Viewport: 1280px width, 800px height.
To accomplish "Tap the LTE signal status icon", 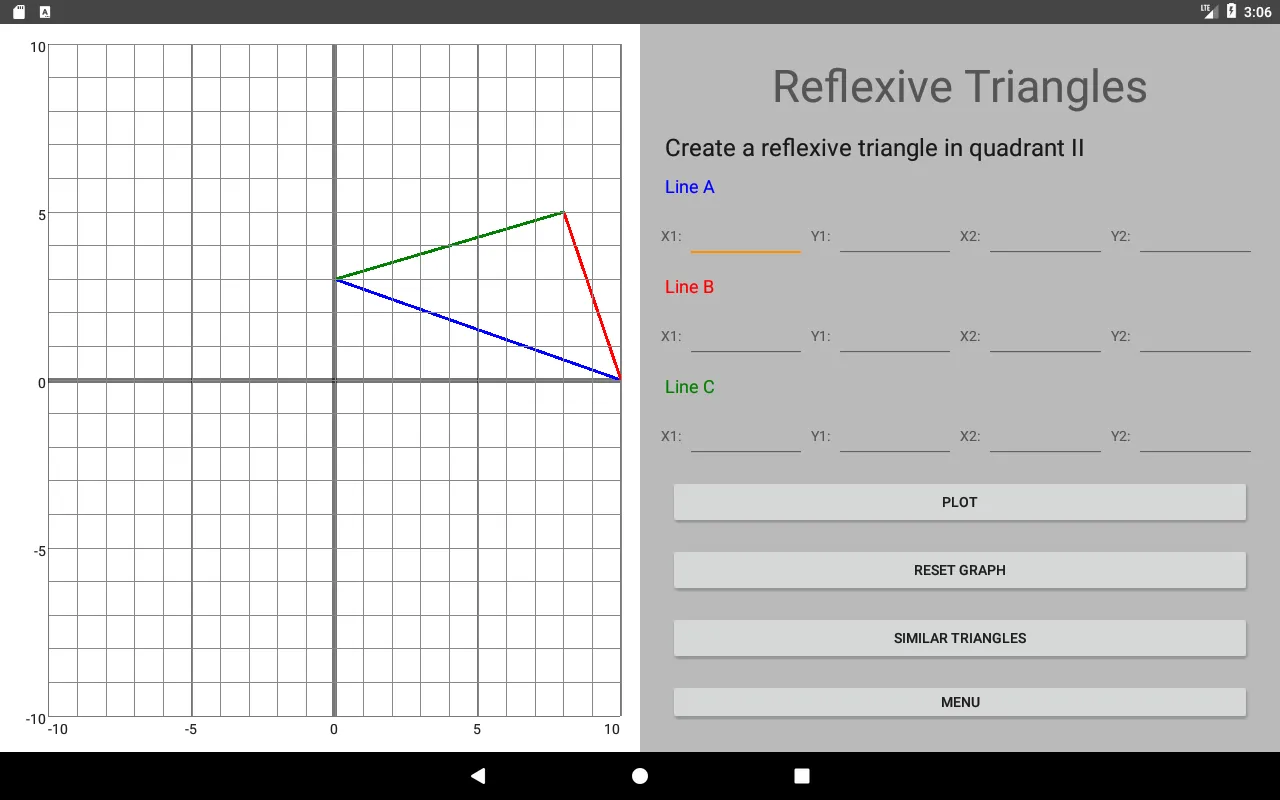I will click(1208, 11).
